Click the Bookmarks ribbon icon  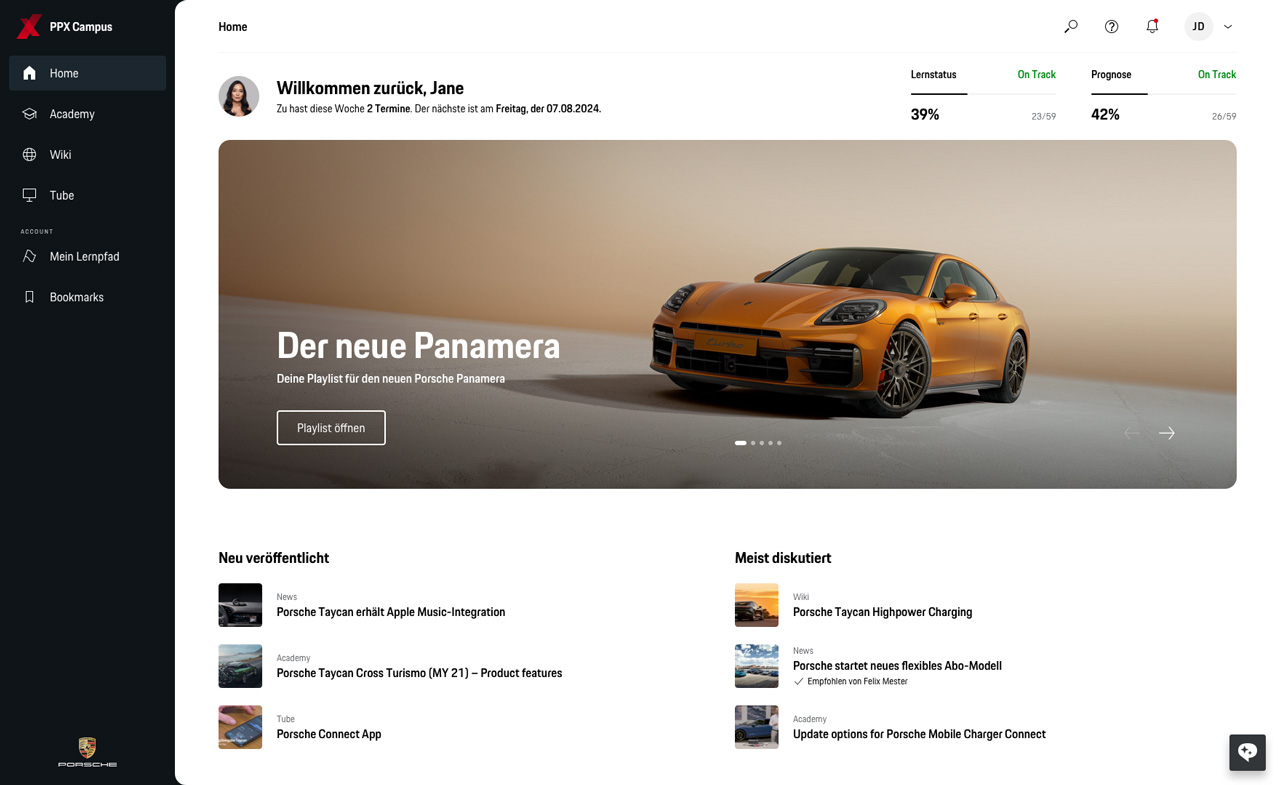(x=29, y=297)
